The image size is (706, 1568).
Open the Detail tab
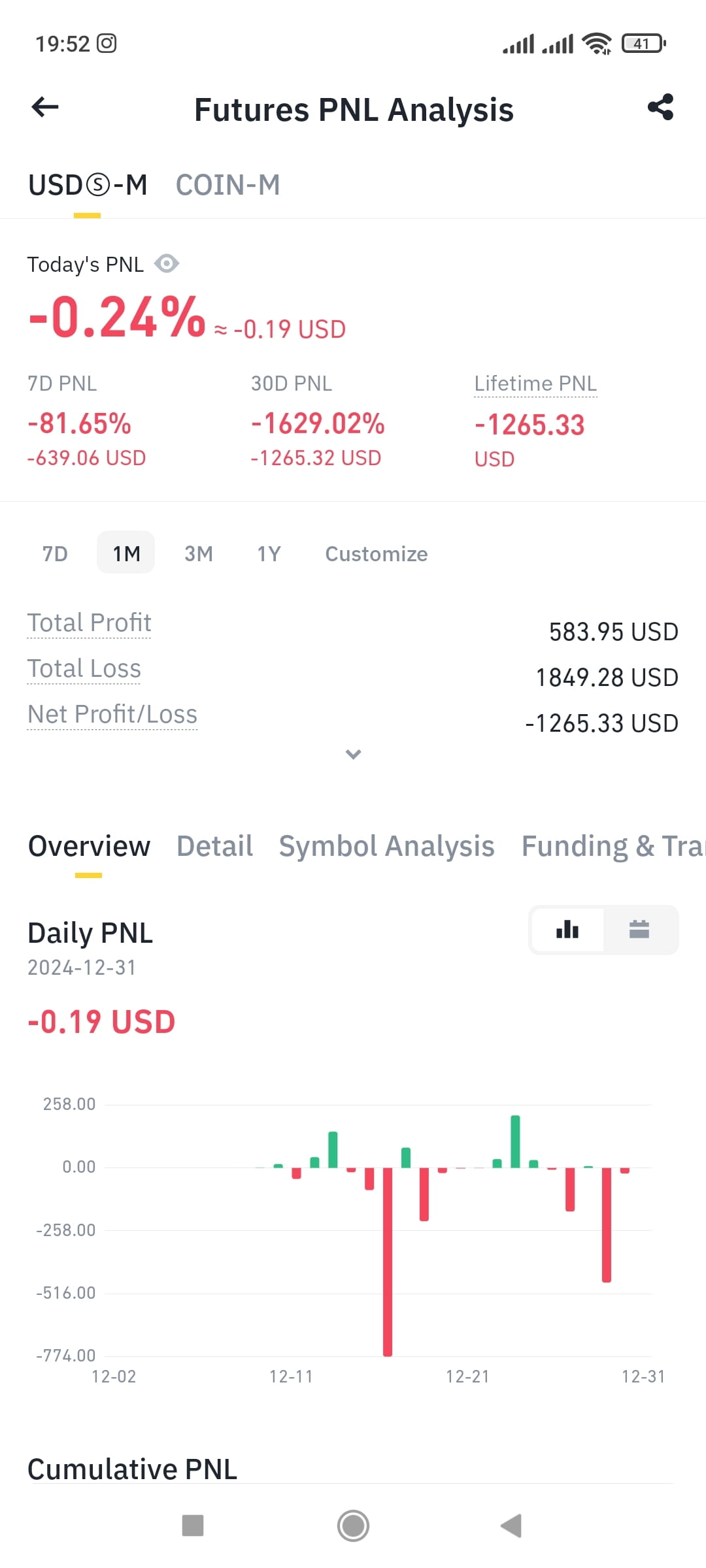click(x=214, y=847)
